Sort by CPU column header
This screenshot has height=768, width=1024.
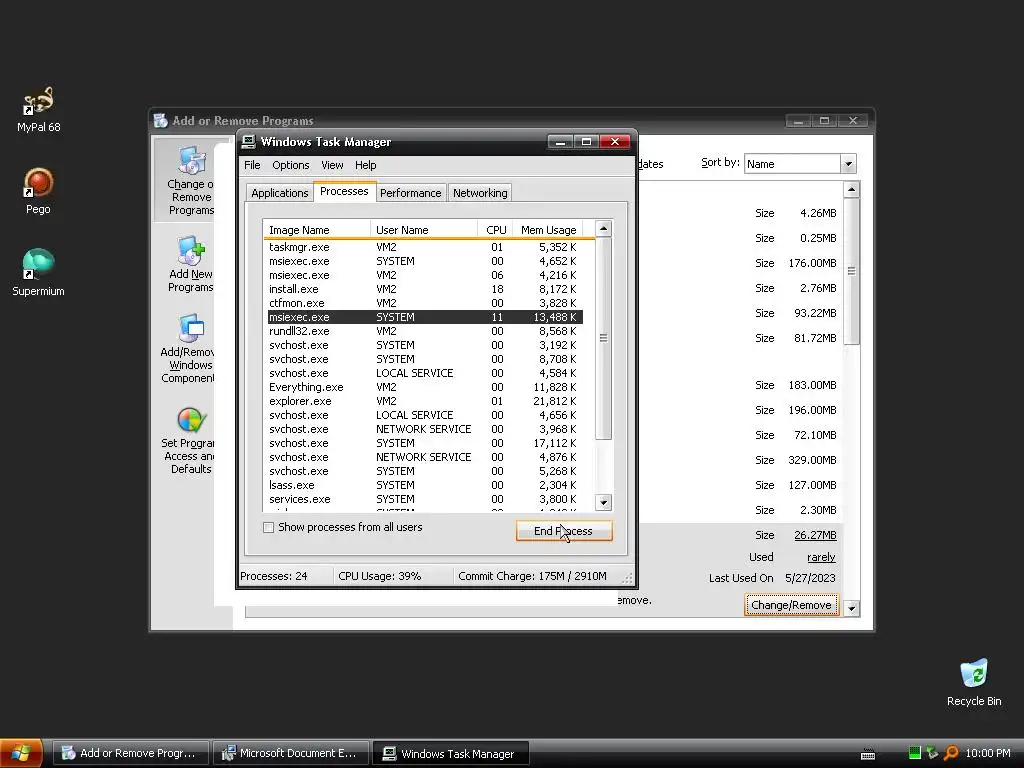(496, 230)
